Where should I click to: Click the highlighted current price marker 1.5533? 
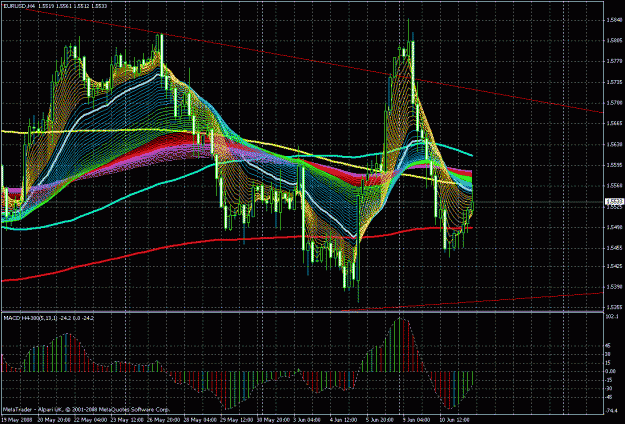(613, 202)
